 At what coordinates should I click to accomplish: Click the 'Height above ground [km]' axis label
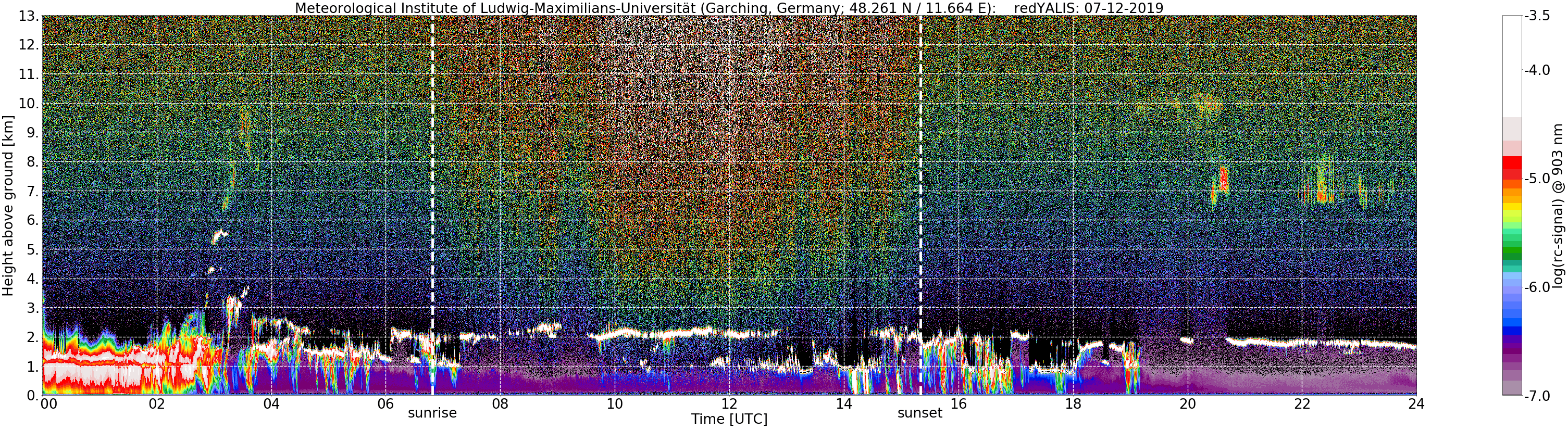click(8, 205)
